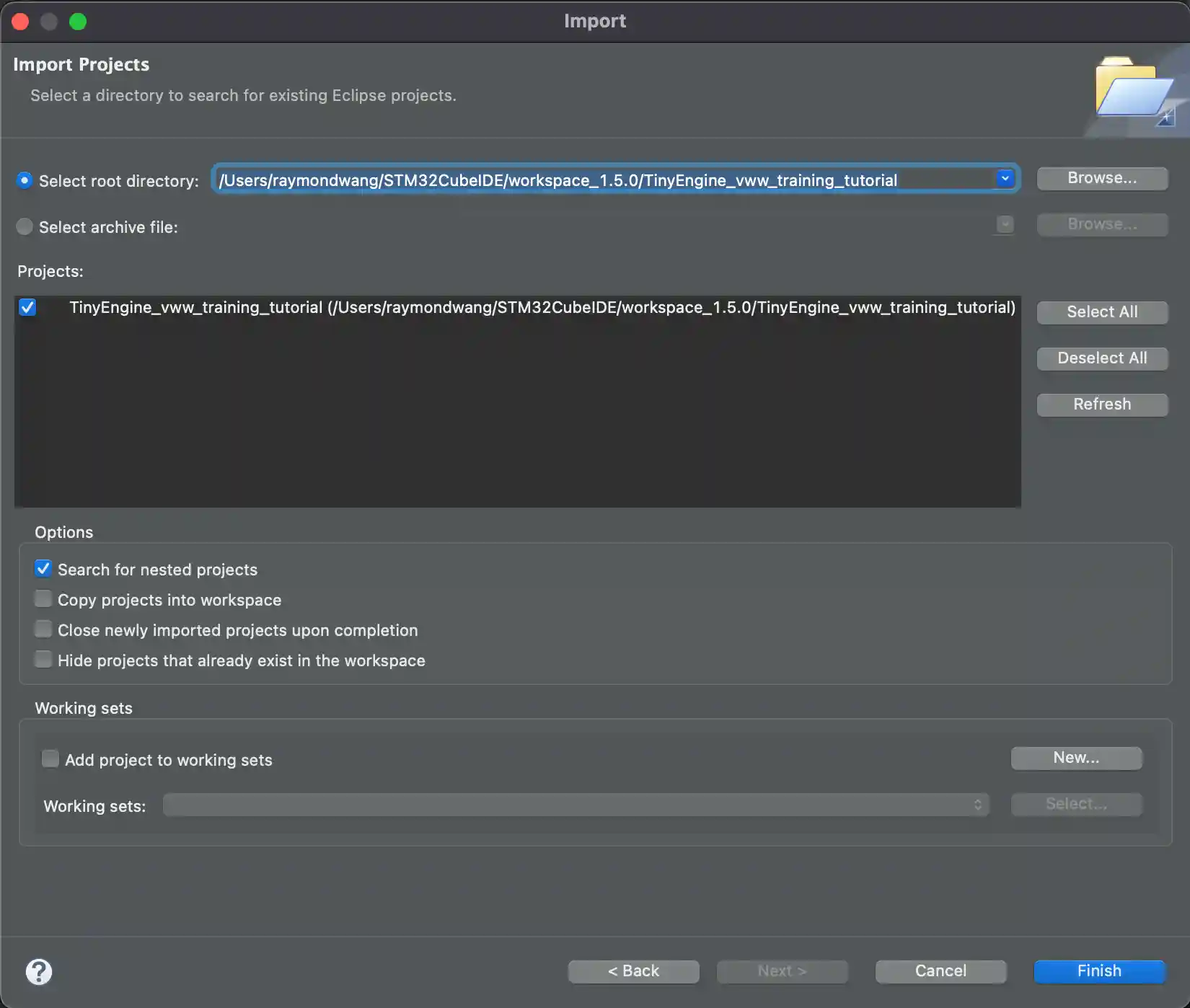
Task: Select the "Select archive file" radio button
Action: click(x=24, y=226)
